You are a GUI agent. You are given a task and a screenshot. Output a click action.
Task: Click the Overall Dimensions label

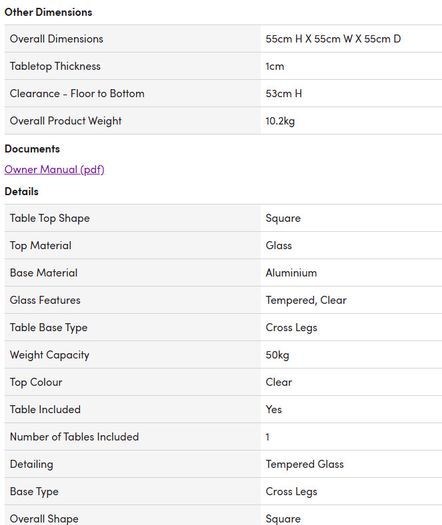(x=56, y=39)
